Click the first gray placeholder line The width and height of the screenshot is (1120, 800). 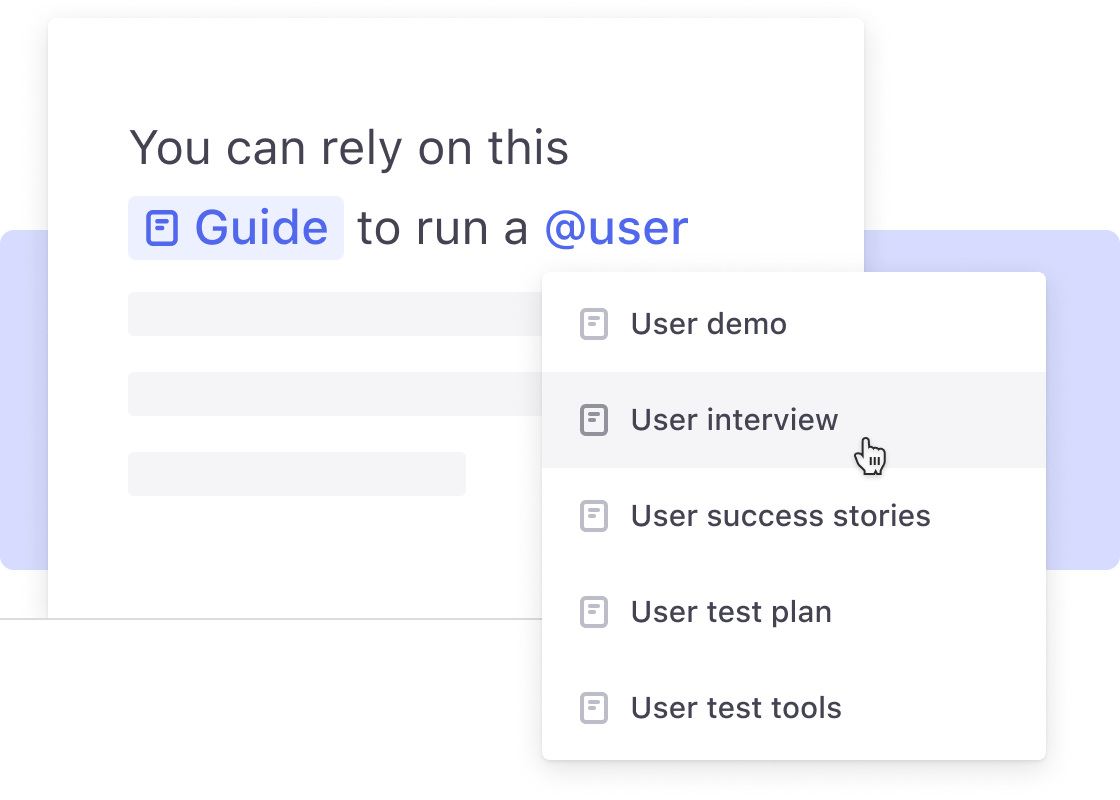coord(335,314)
